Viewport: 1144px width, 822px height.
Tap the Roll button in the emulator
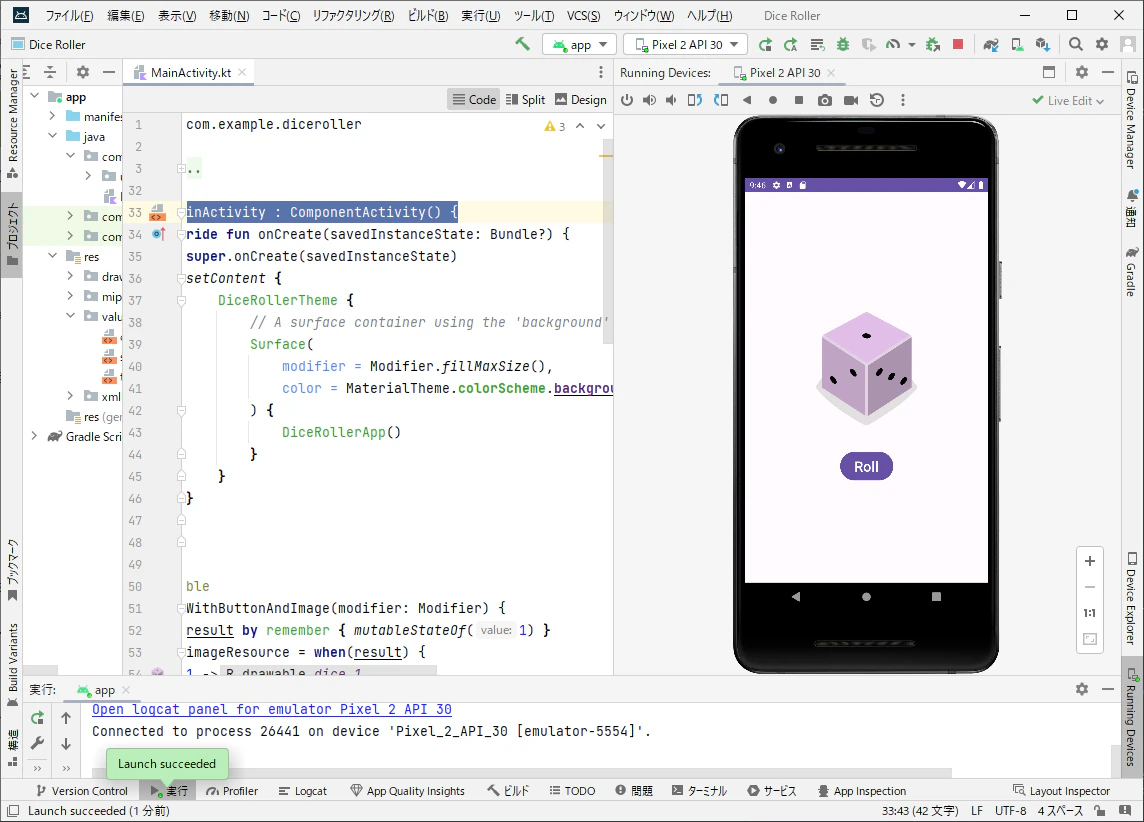click(866, 466)
